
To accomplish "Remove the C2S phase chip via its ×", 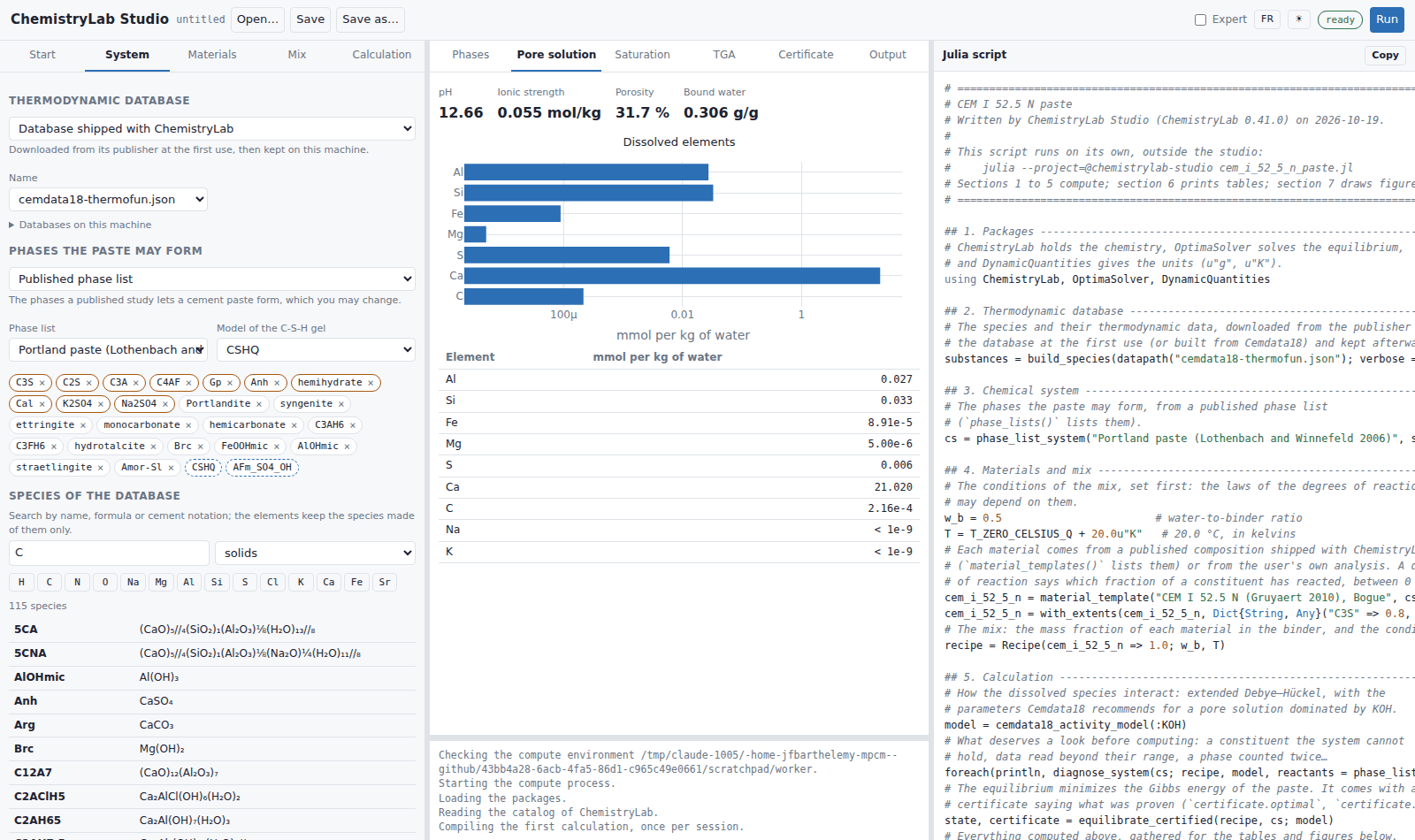I will (x=88, y=383).
